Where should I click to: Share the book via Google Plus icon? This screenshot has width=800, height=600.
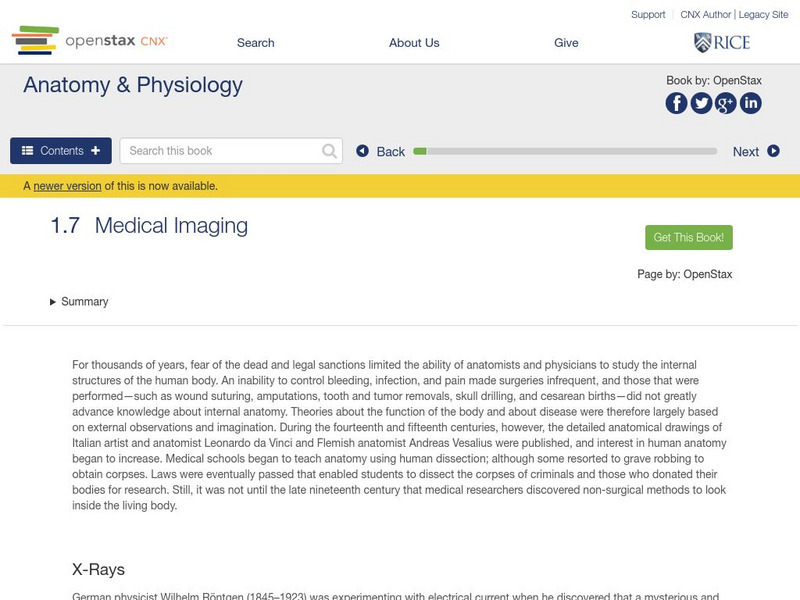(726, 103)
